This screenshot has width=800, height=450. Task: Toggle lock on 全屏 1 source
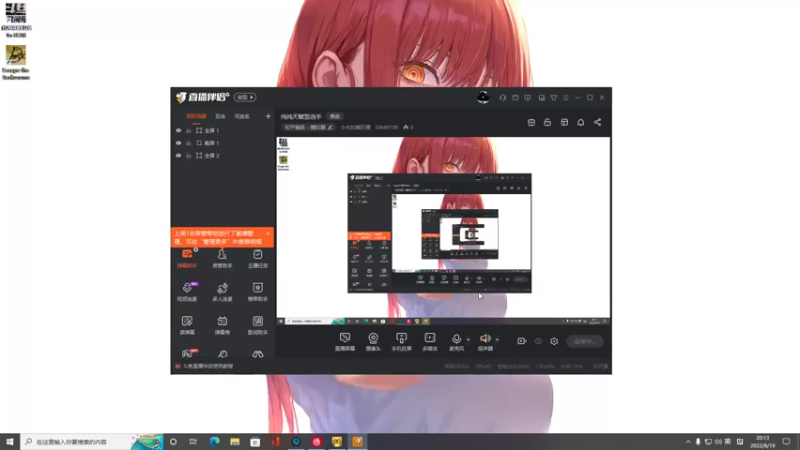coord(188,131)
